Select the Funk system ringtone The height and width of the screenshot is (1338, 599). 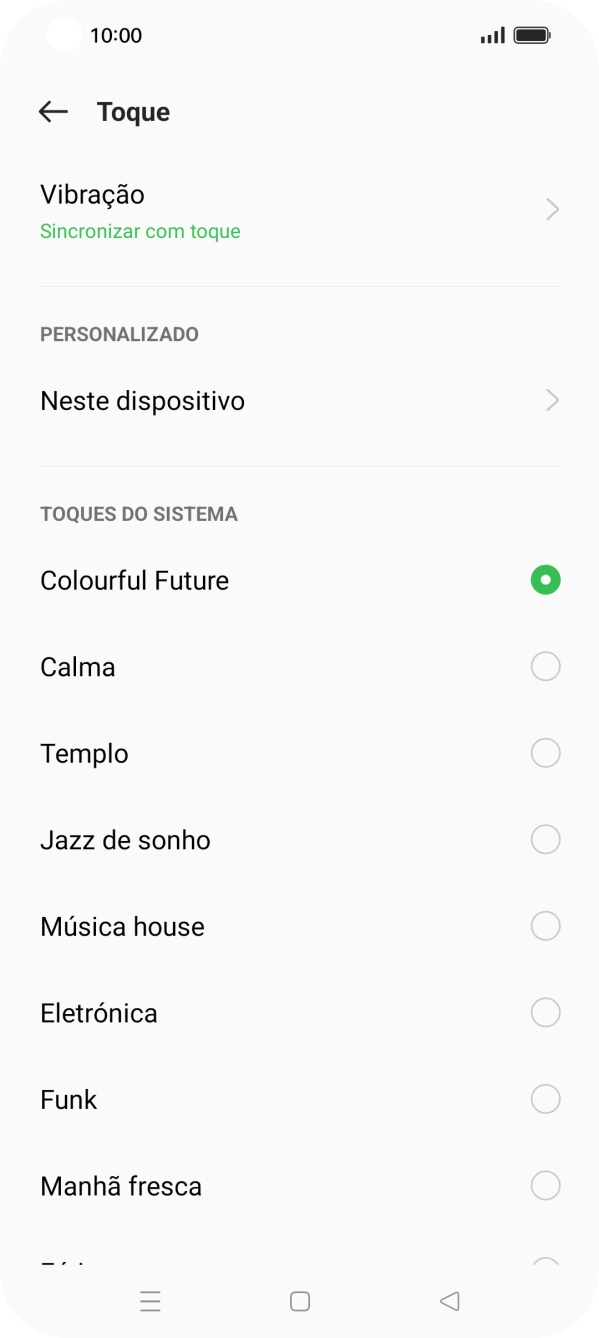pos(299,1099)
